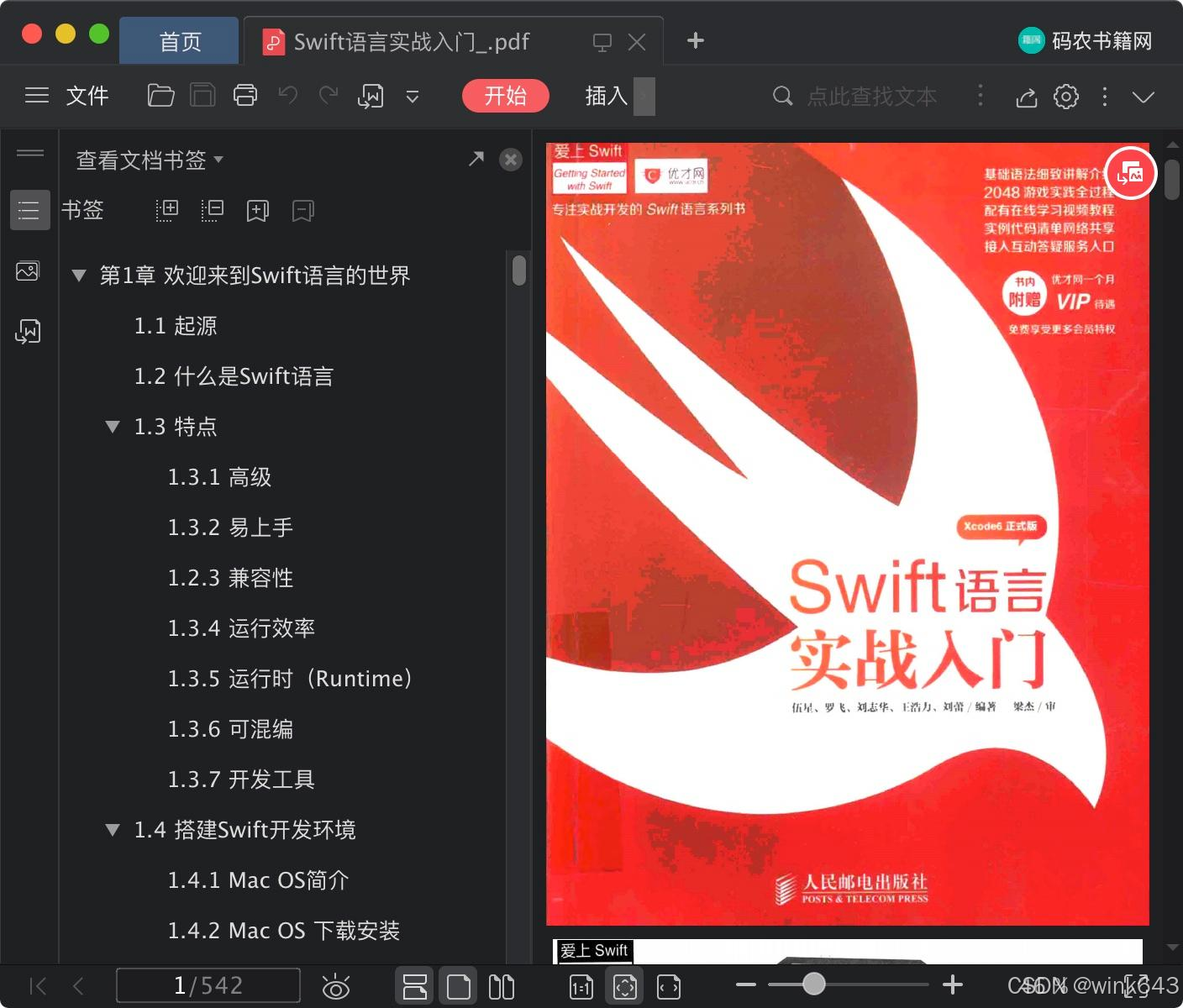This screenshot has width=1183, height=1008.
Task: Click the presentation screen icon on the tab
Action: tap(602, 42)
